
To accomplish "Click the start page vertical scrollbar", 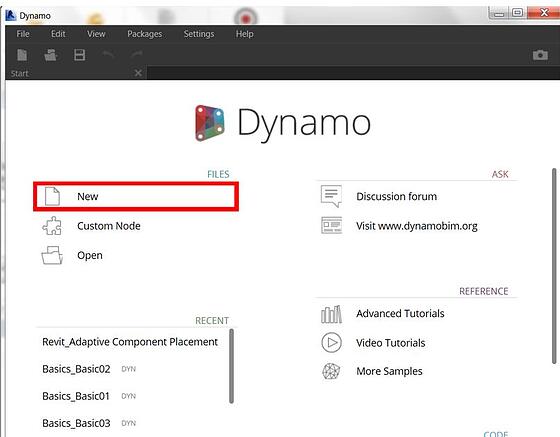I will pos(554,266).
